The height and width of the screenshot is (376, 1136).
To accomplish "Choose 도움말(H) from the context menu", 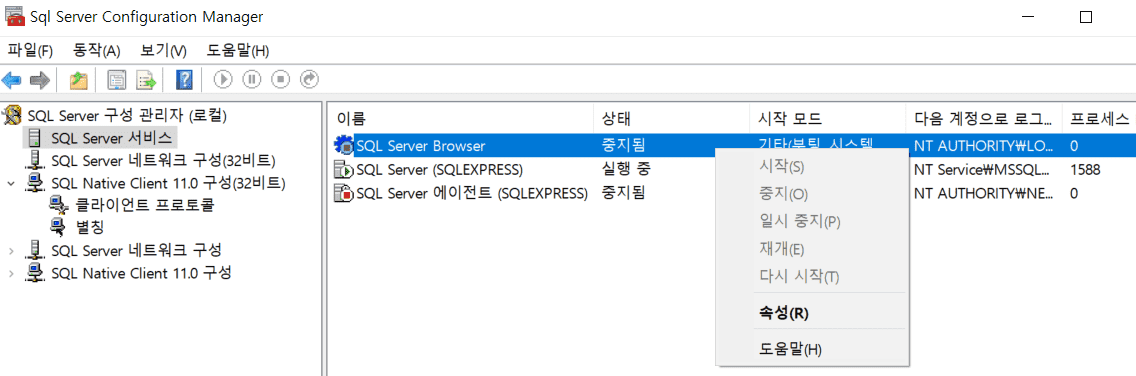I will (811, 349).
